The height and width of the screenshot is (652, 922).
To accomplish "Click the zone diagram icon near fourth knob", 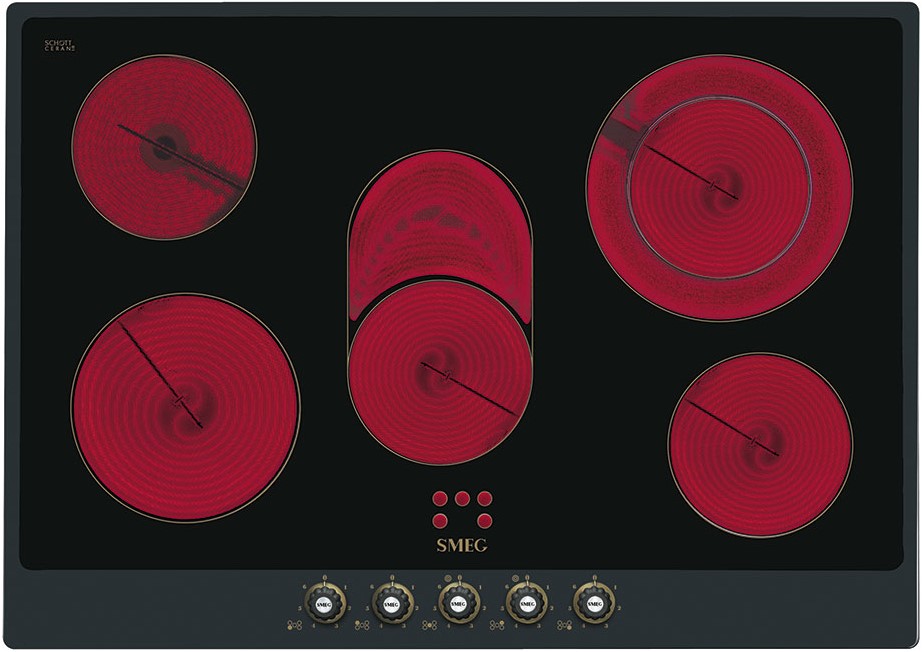I will click(496, 623).
